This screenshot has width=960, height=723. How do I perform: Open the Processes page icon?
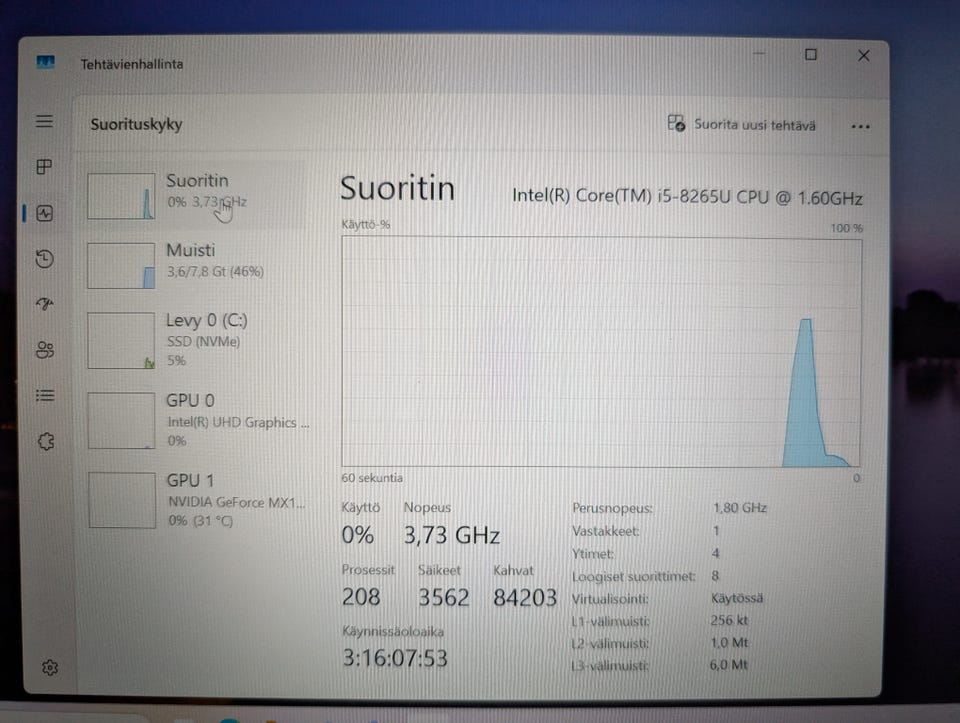coord(44,167)
